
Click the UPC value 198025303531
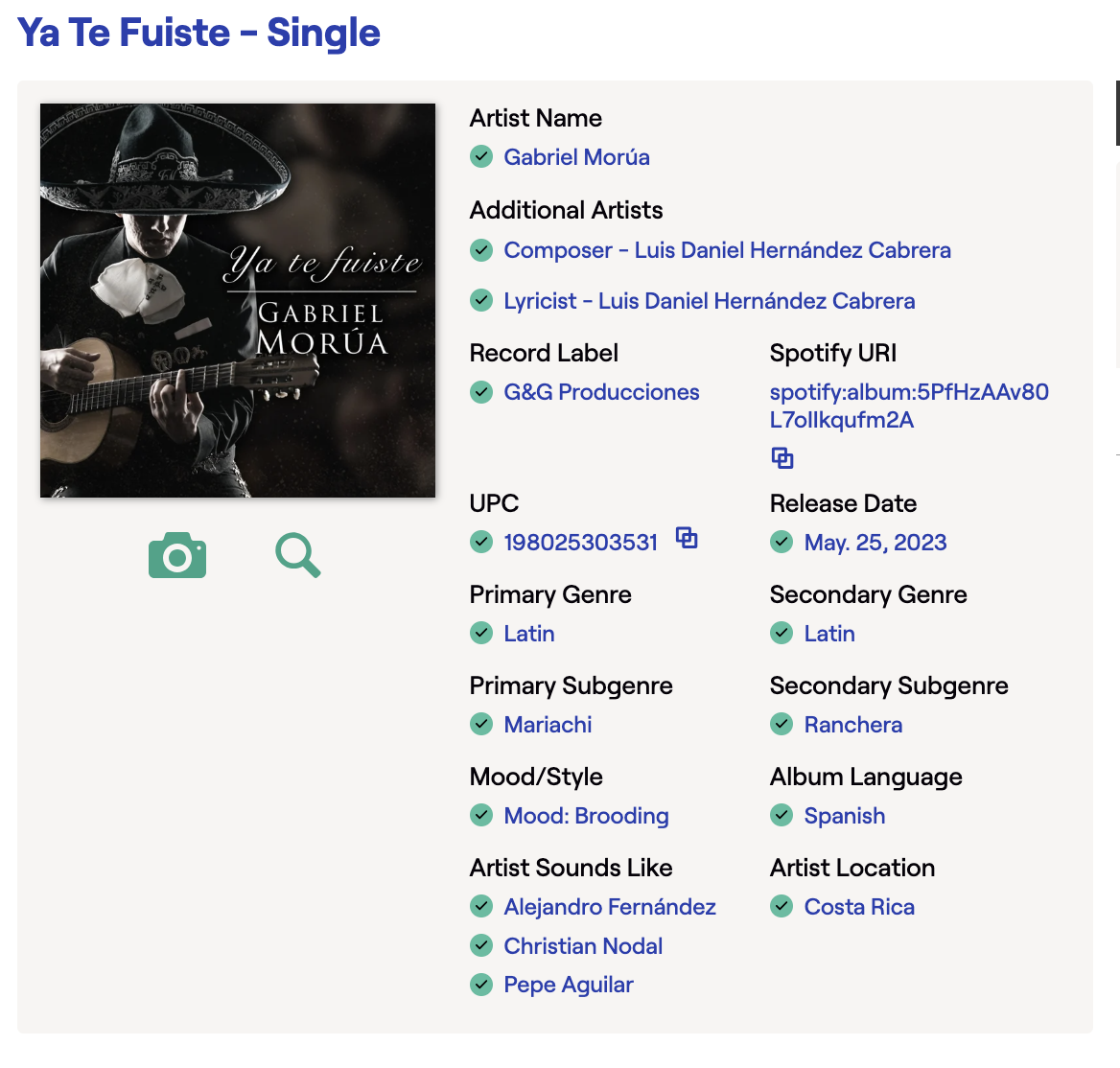point(581,543)
